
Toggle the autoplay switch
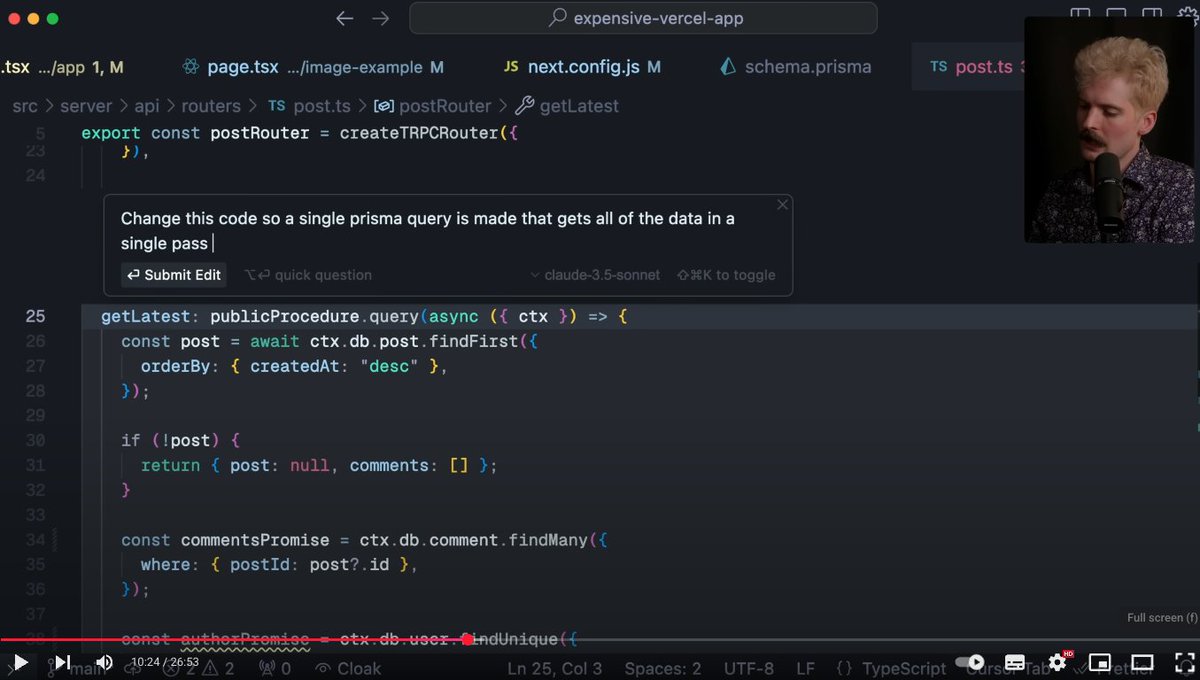pos(971,662)
